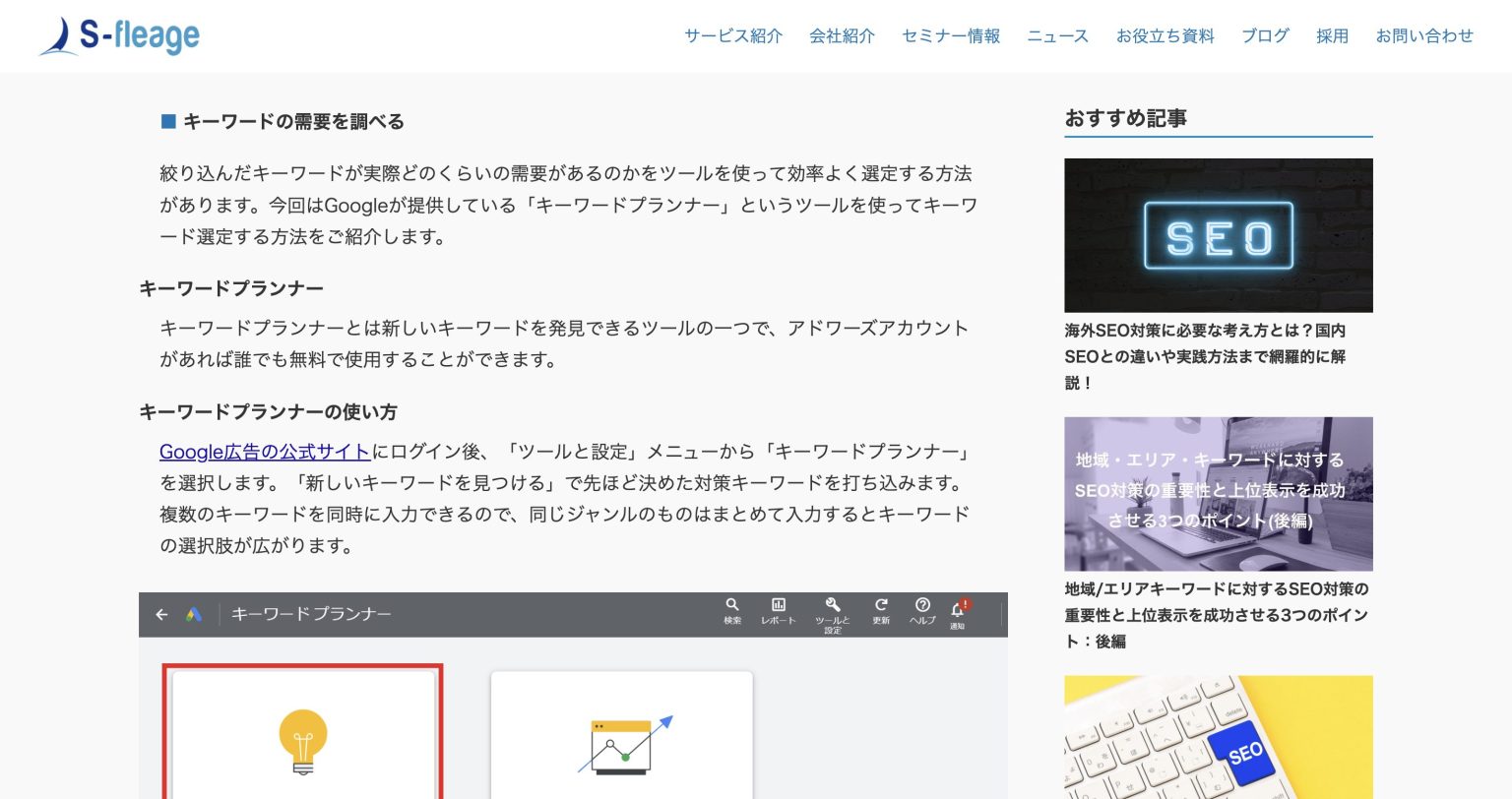Click お問い合わせ in the navigation
The width and height of the screenshot is (1512, 799).
coord(1424,36)
